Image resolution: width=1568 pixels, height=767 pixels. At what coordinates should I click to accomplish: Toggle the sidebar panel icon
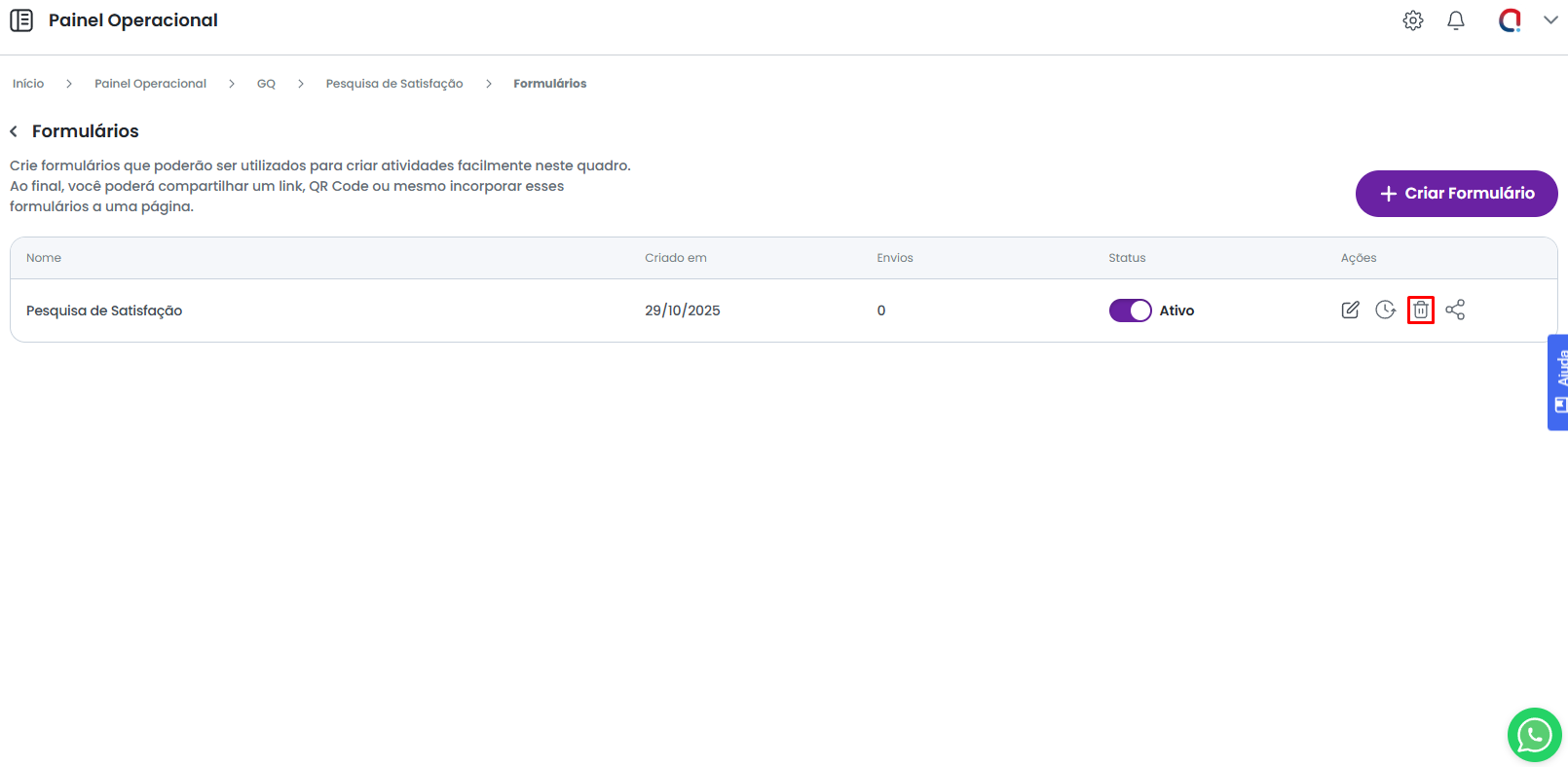[x=21, y=20]
